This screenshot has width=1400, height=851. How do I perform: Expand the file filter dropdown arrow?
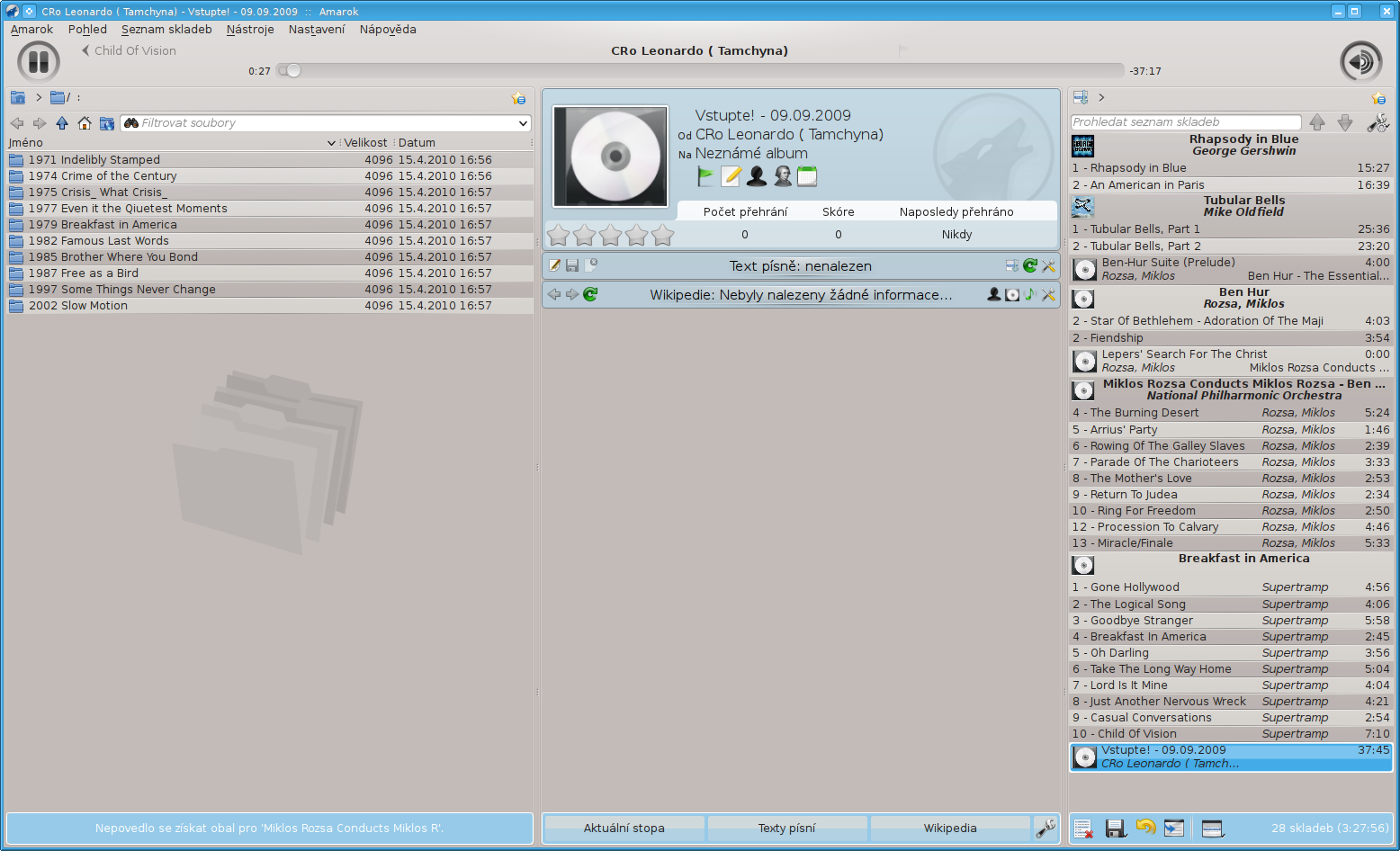523,123
